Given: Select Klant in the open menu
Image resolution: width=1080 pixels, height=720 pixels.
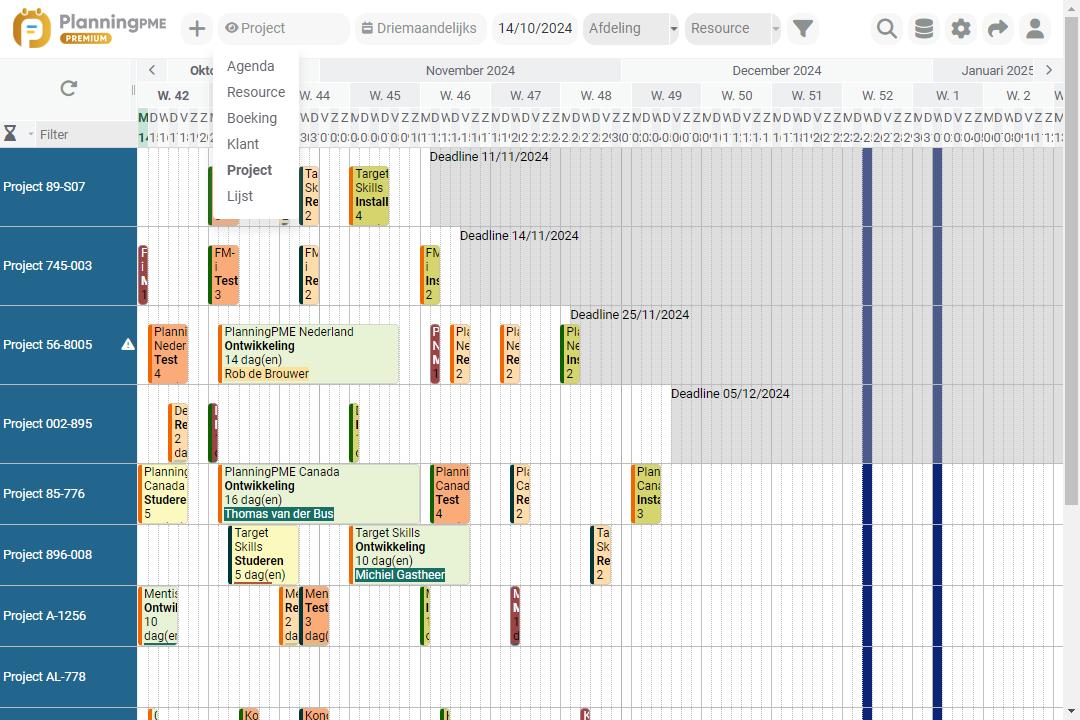Looking at the screenshot, I should [242, 144].
